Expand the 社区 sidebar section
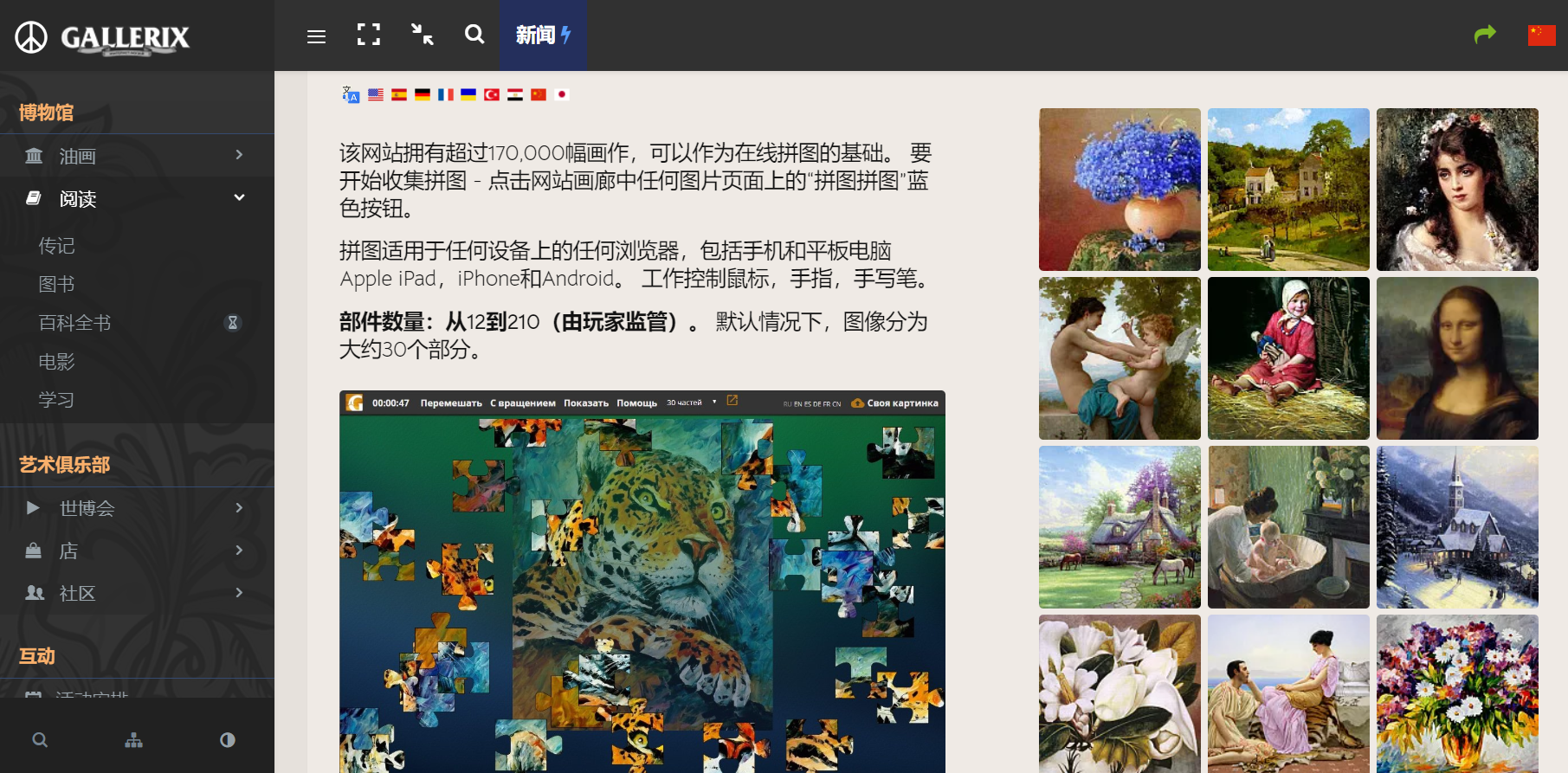 coord(137,593)
